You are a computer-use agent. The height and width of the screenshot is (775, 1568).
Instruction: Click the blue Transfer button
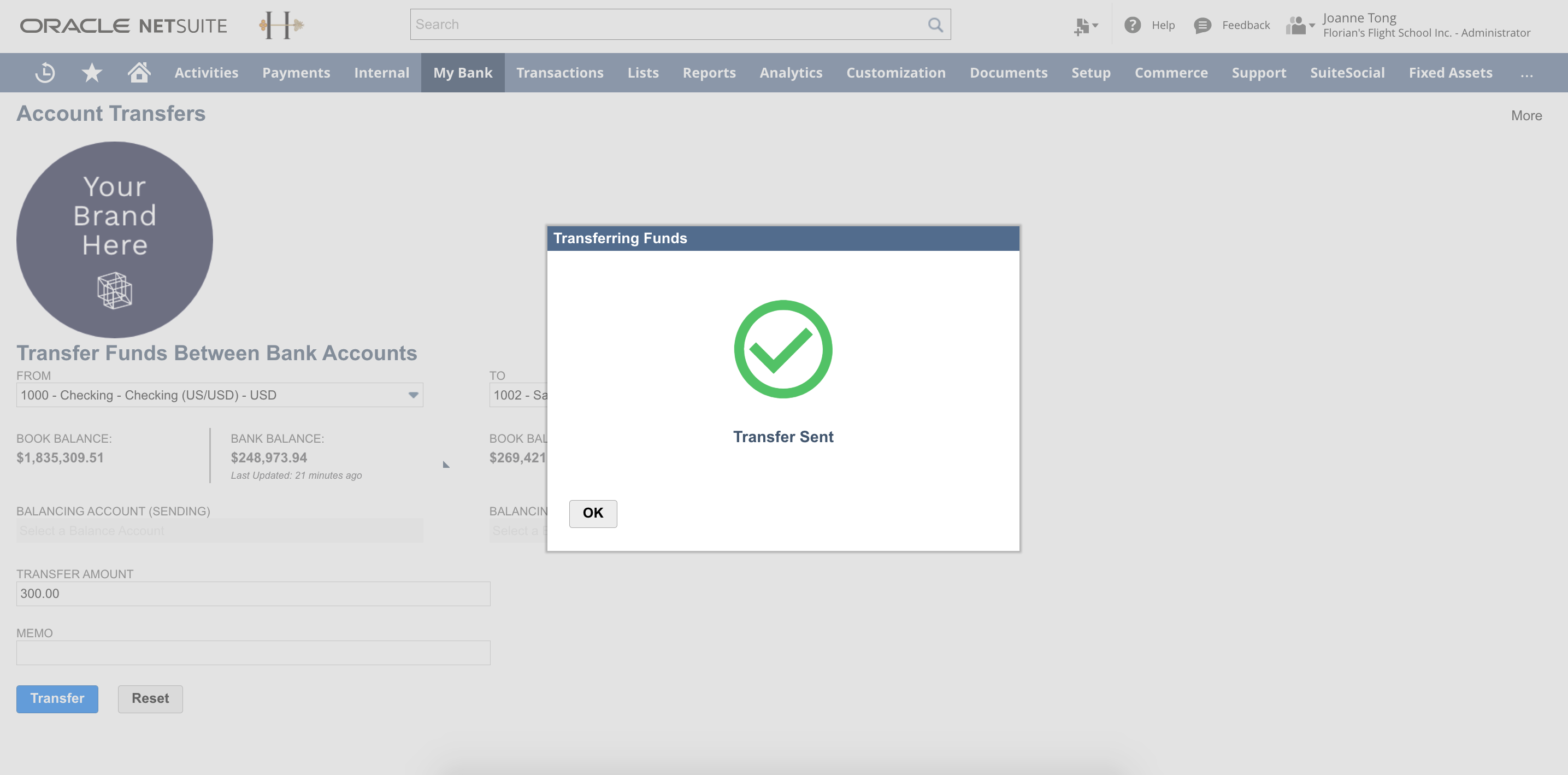click(x=57, y=698)
